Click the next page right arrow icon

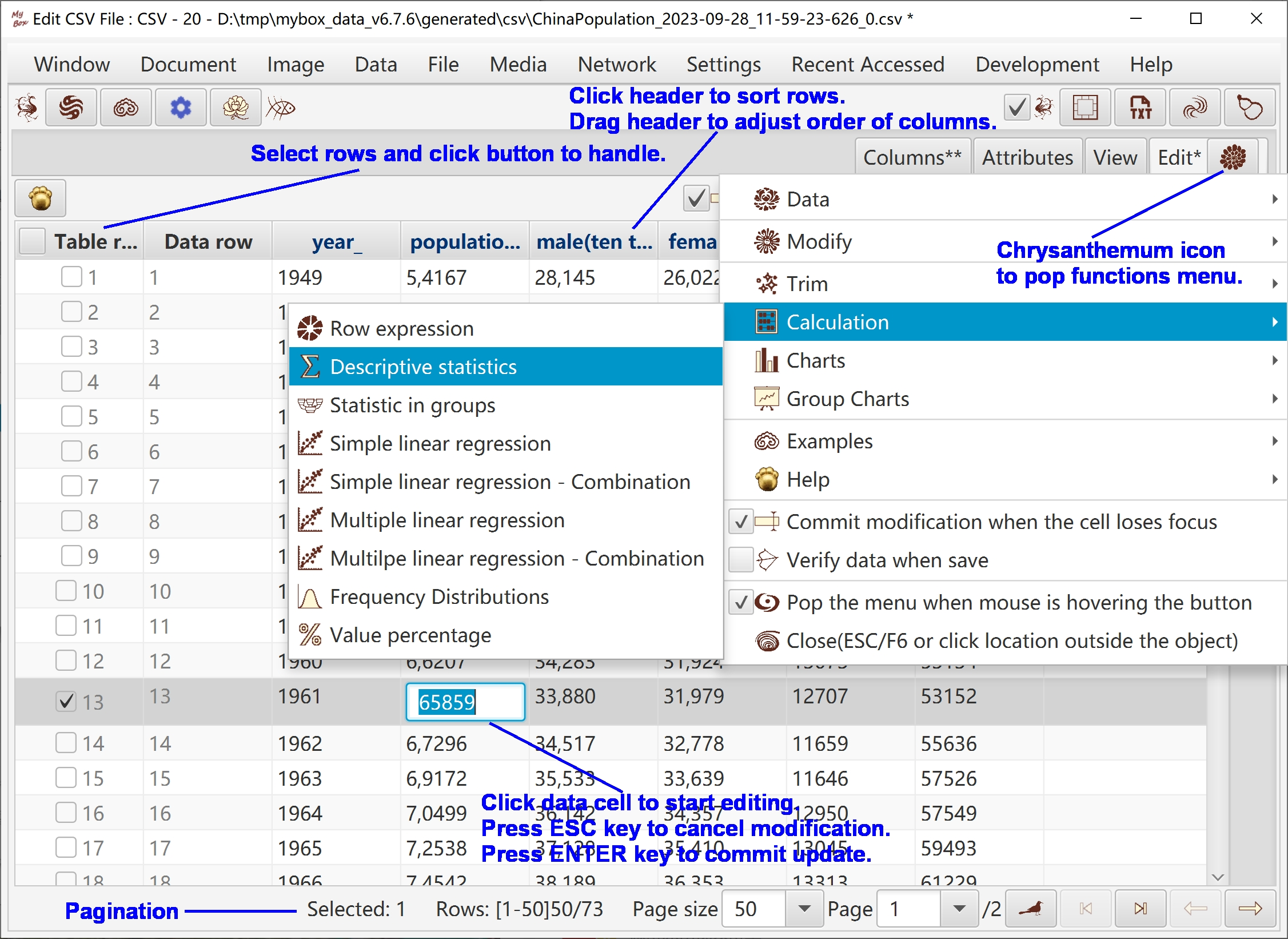tap(1250, 909)
